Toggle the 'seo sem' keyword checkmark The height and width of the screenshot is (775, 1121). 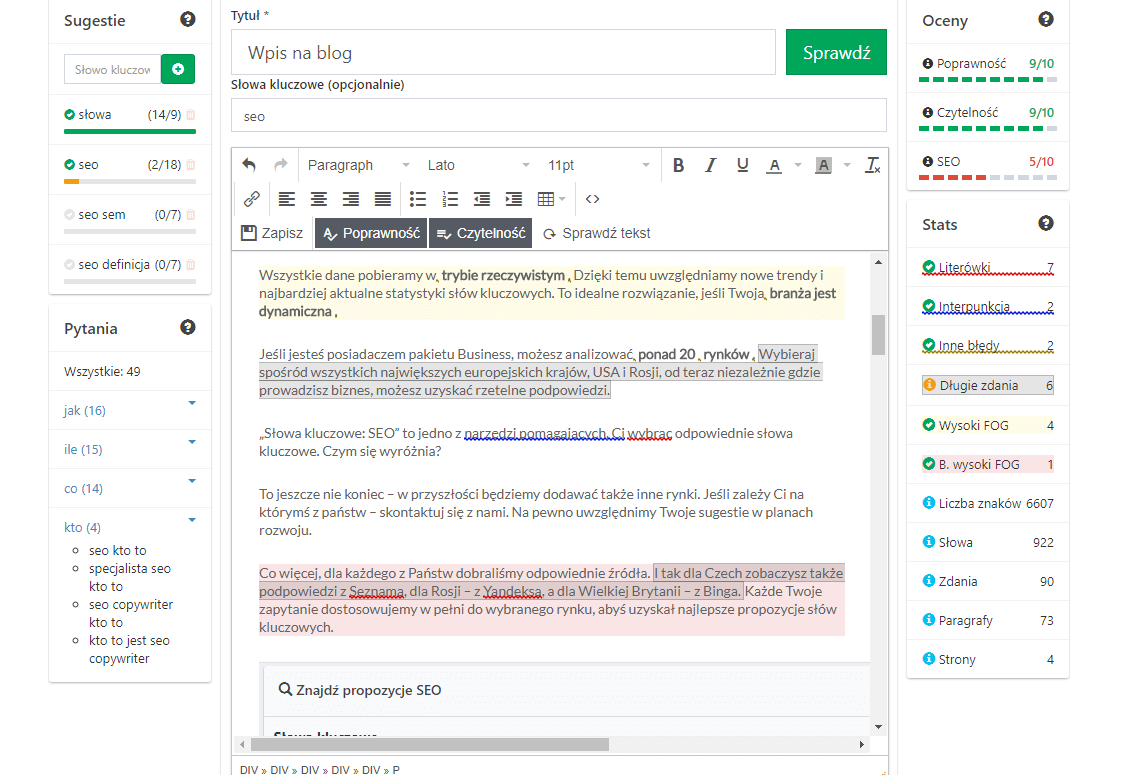69,215
